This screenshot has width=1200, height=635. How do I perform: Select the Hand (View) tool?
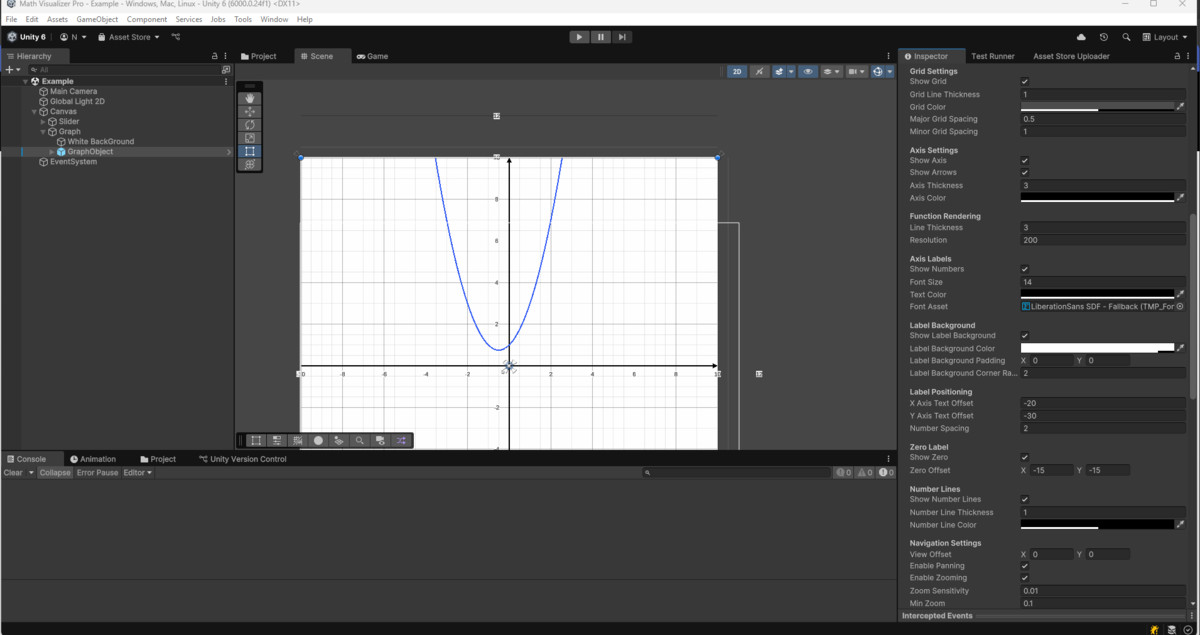[x=250, y=99]
